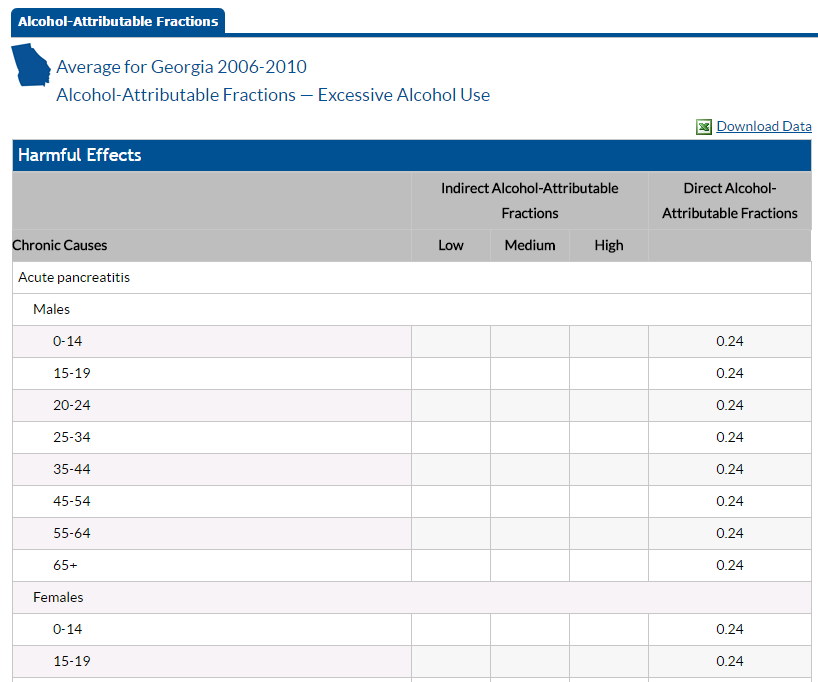
Task: Click the 65+ age label
Action: click(65, 565)
